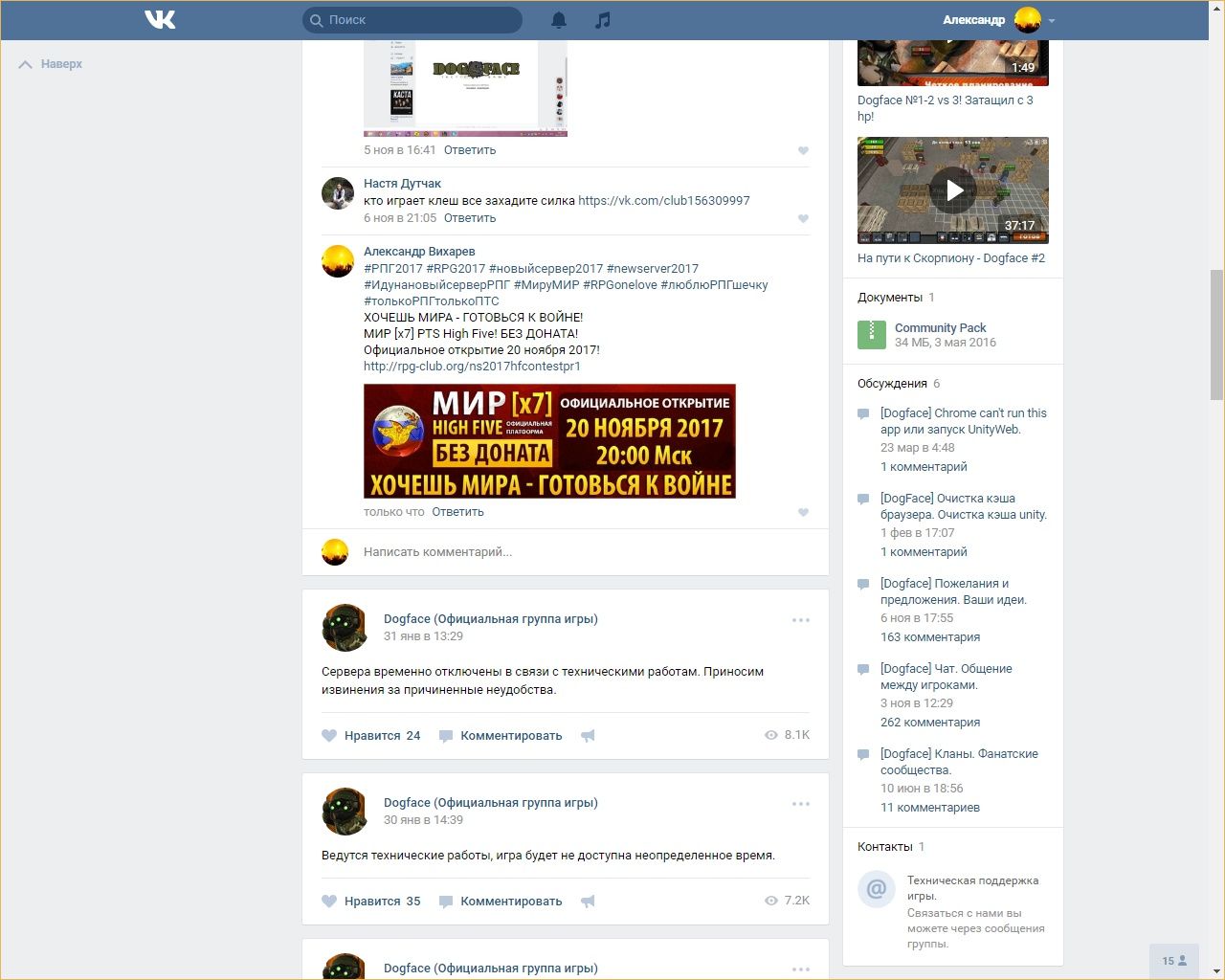
Task: Comment on the 30 янв post
Action: [x=501, y=902]
